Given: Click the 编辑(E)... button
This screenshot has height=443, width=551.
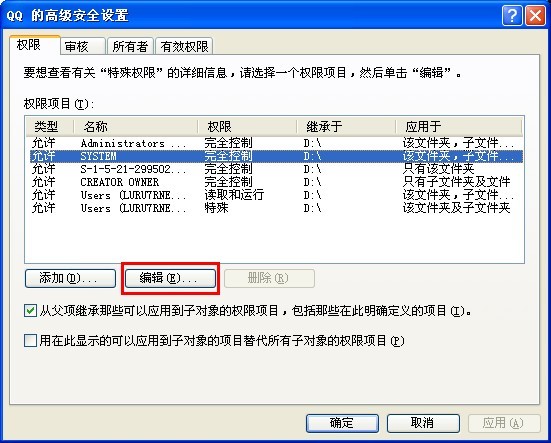Looking at the screenshot, I should (x=170, y=279).
